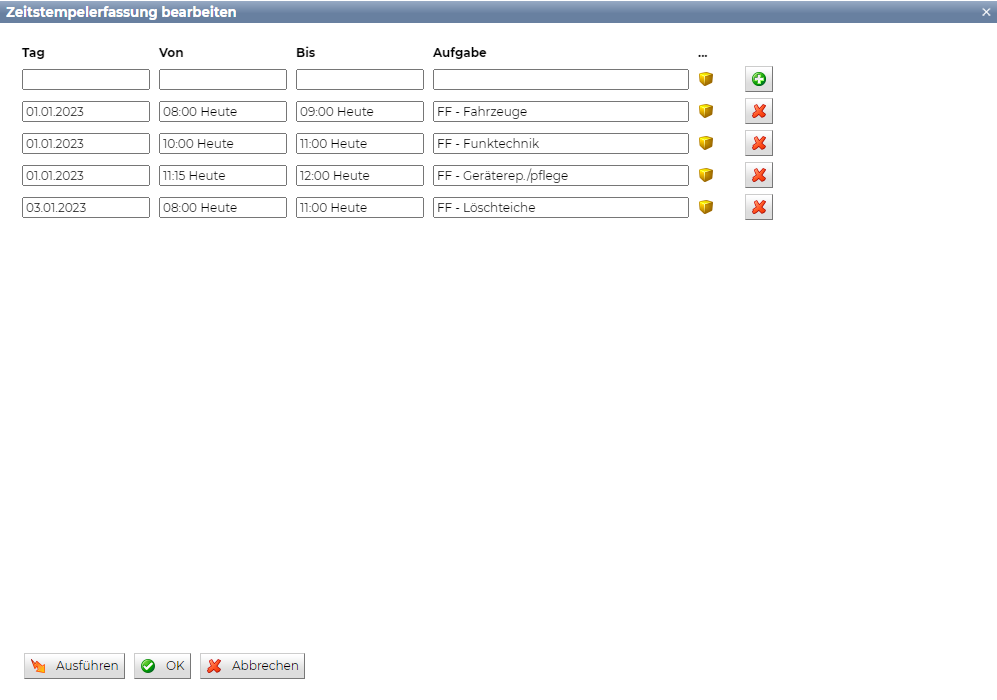Viewport: 997px width, 700px height.
Task: Click yellow cube beside FF - Geräterep./pflege
Action: point(706,175)
